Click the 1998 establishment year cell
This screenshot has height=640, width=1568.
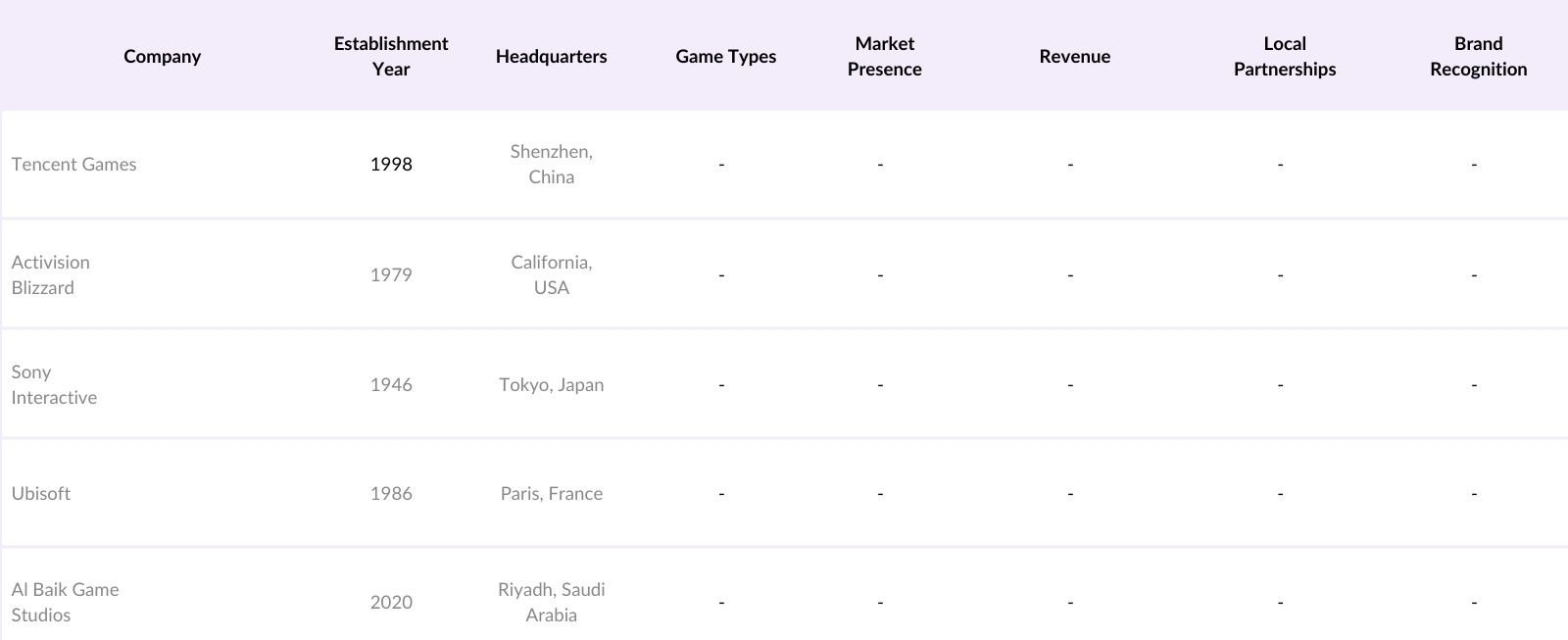[x=391, y=165]
